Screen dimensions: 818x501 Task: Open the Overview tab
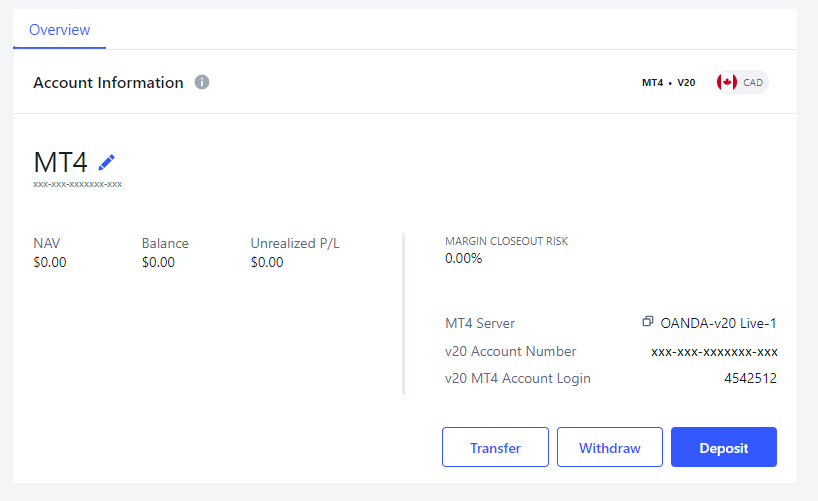[59, 30]
